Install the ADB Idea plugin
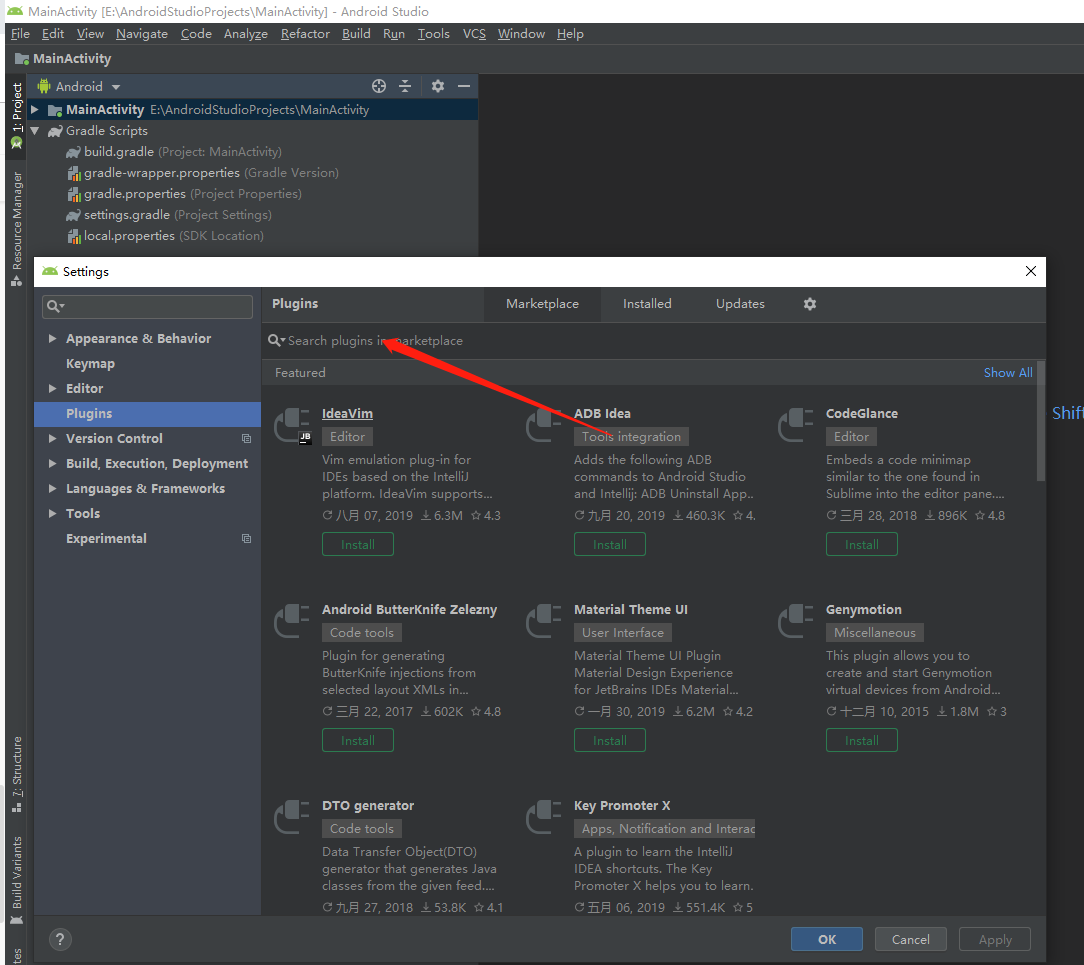1084x965 pixels. [x=609, y=545]
